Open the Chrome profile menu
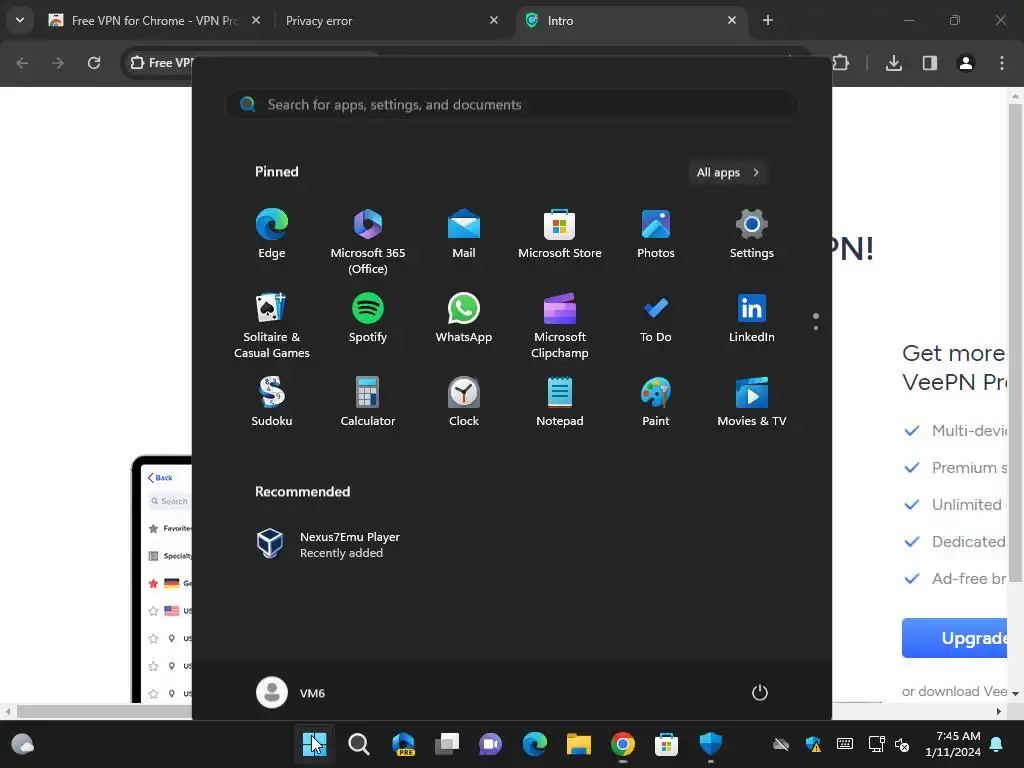This screenshot has width=1024, height=768. pos(966,63)
